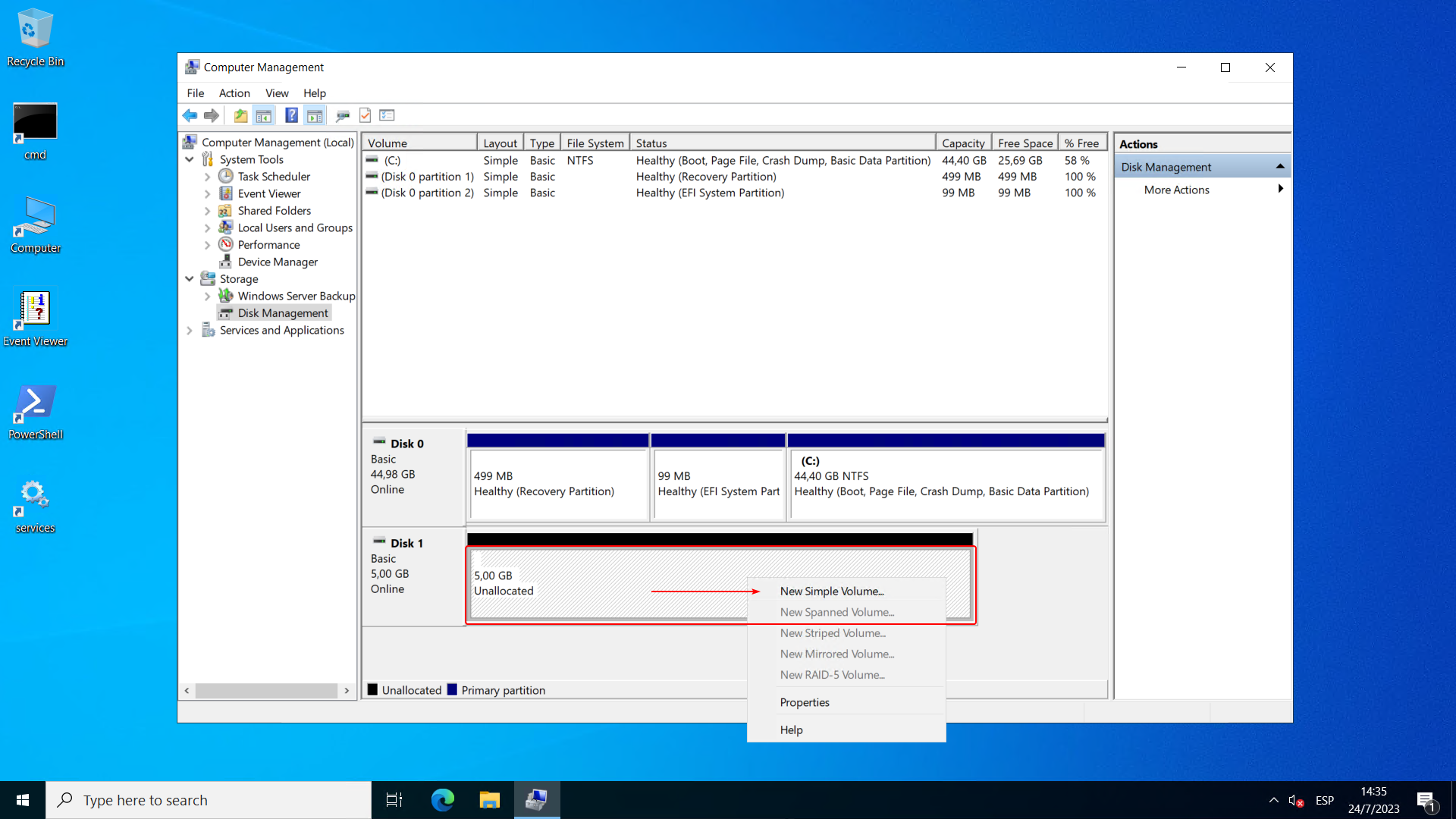Image resolution: width=1456 pixels, height=819 pixels.
Task: Open More Actions submenu in Actions pane
Action: click(1203, 190)
